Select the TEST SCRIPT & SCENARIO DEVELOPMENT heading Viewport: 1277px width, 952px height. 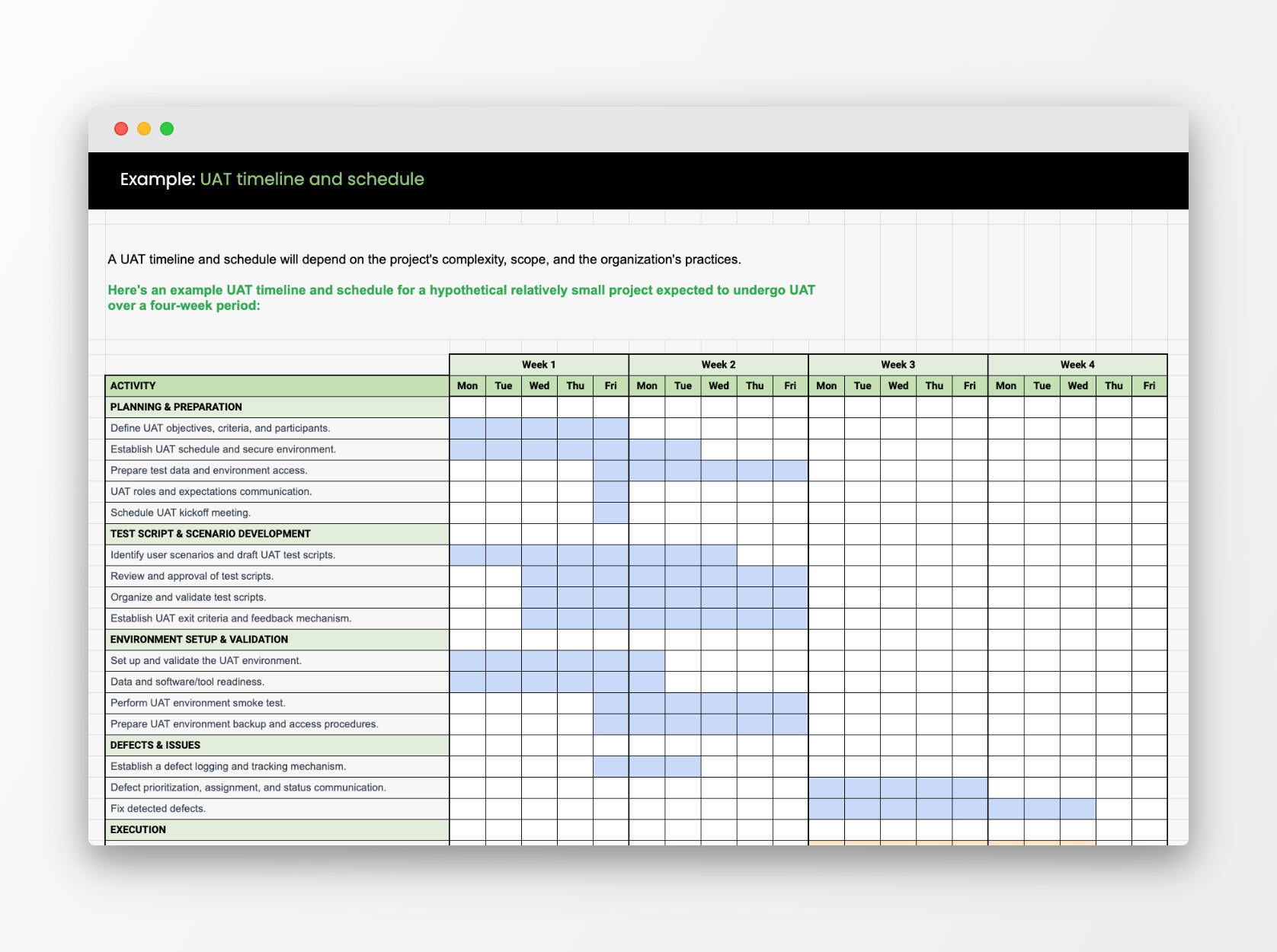(x=277, y=534)
